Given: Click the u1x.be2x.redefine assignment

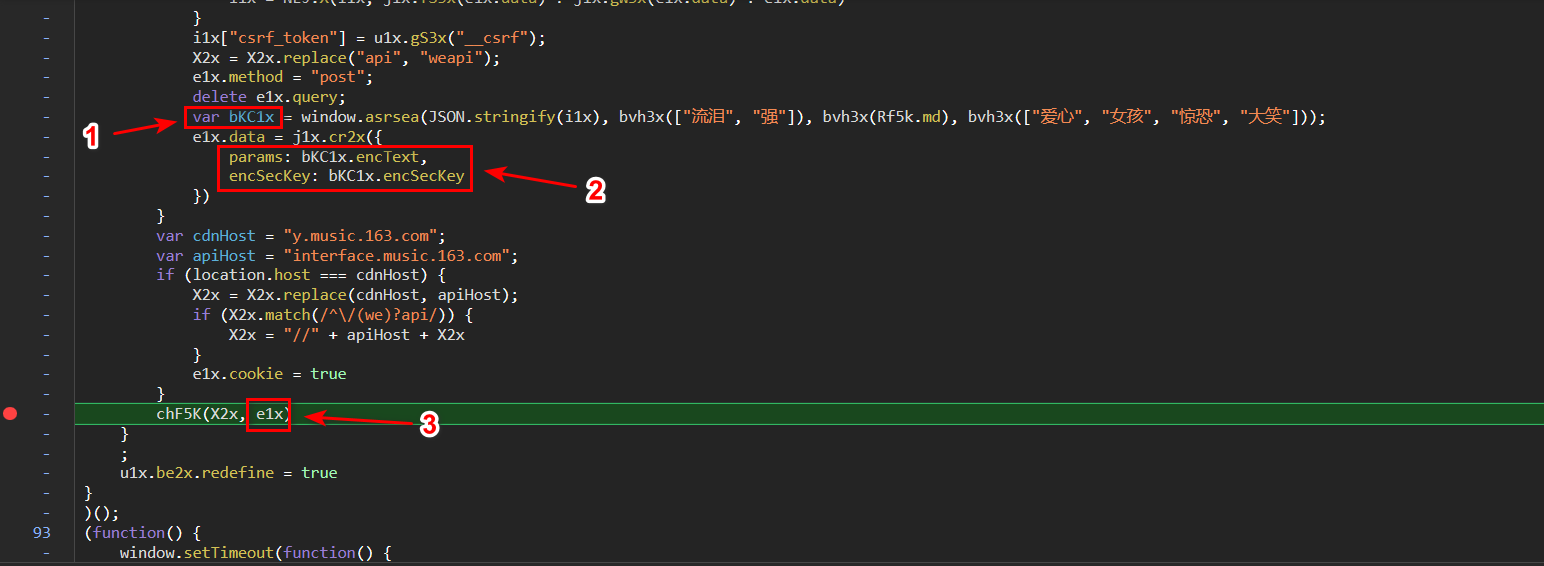Looking at the screenshot, I should [x=228, y=472].
